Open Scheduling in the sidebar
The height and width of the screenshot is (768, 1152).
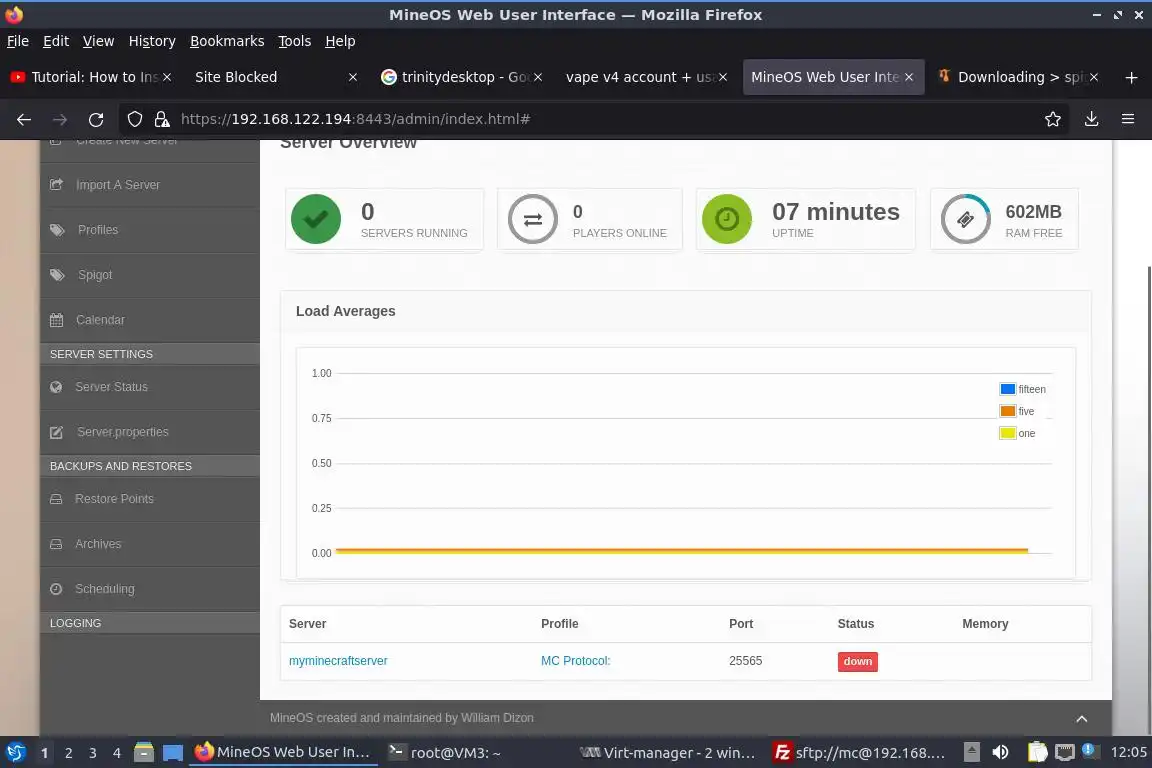pos(150,589)
